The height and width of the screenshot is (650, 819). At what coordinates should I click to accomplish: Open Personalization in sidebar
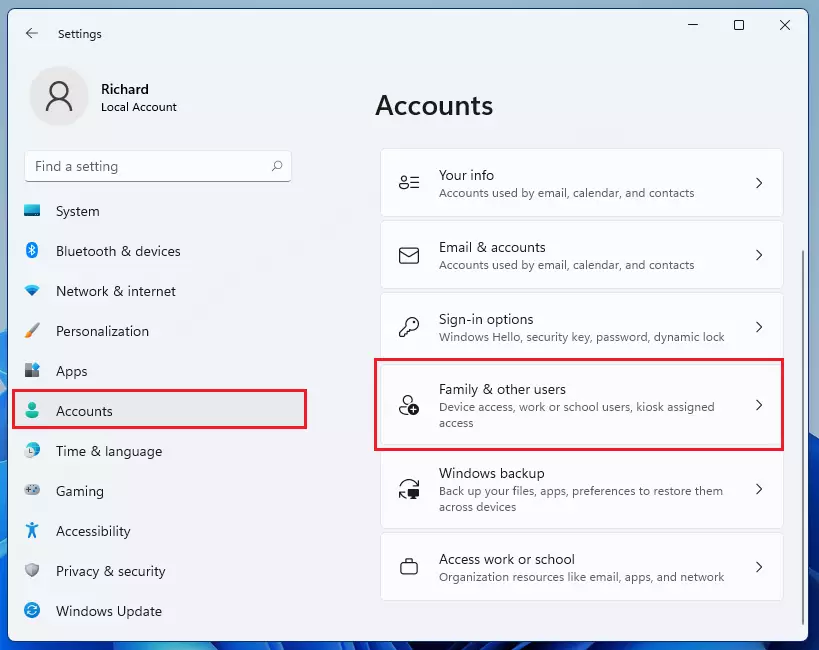tap(102, 331)
